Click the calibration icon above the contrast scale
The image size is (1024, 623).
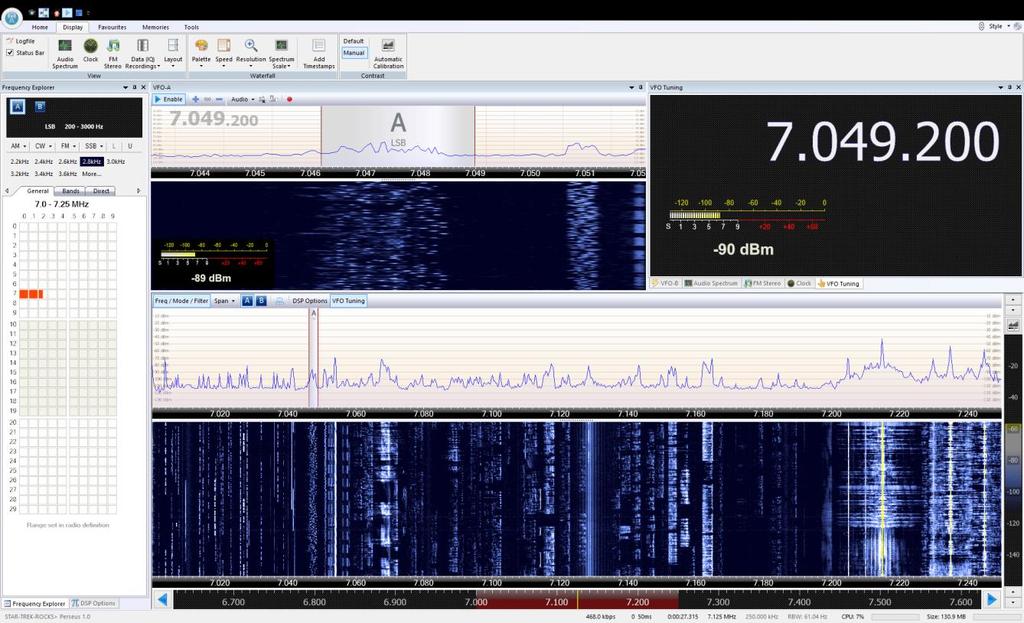[x=1013, y=325]
